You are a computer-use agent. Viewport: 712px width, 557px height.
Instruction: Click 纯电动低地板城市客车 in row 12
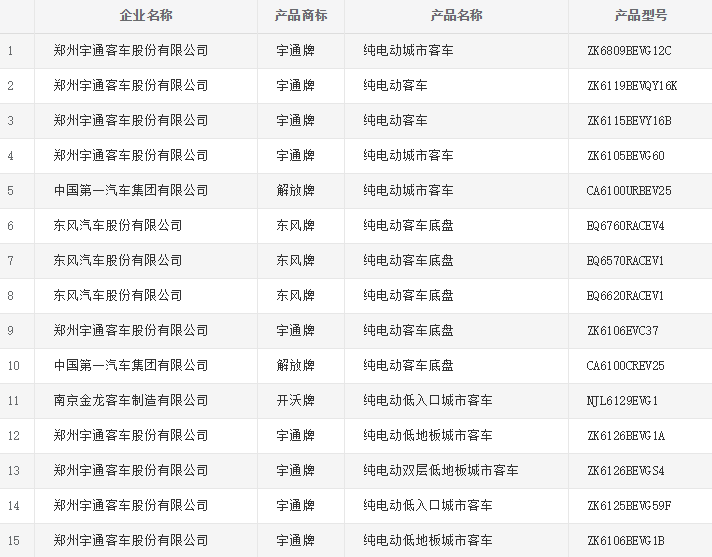coord(428,435)
